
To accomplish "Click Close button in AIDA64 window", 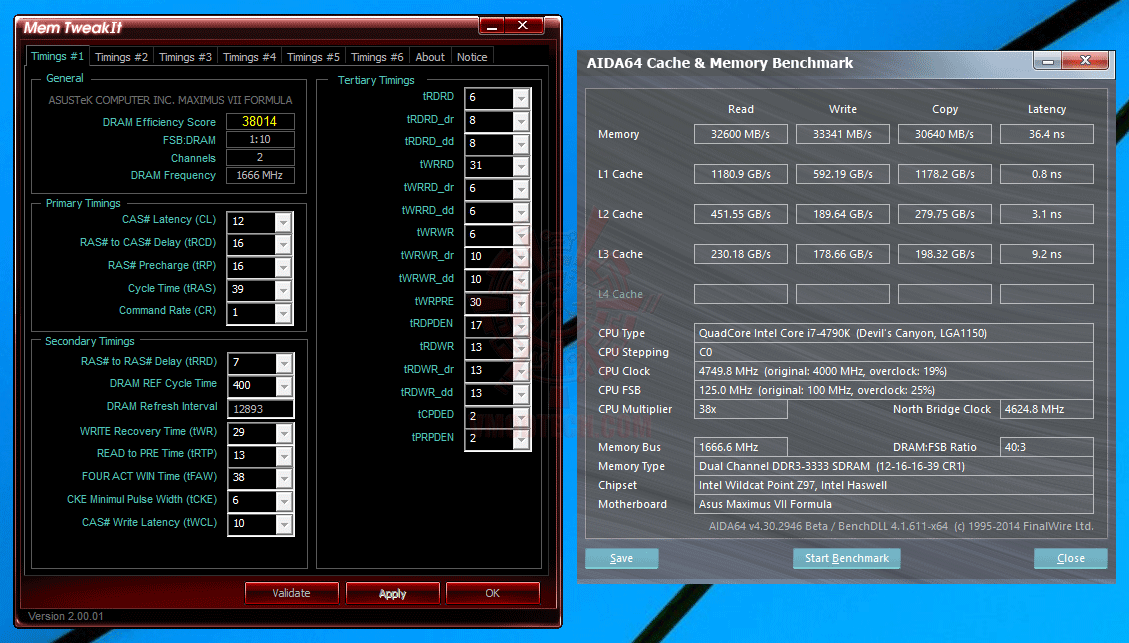I will (1071, 559).
